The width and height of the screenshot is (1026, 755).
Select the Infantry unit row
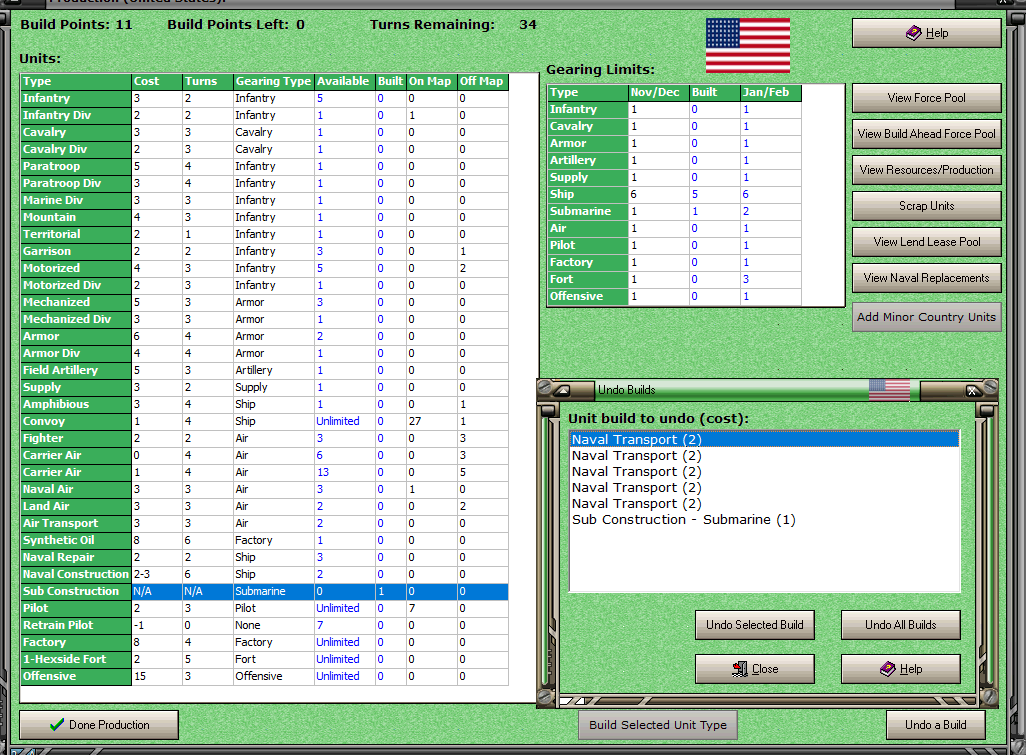point(264,98)
